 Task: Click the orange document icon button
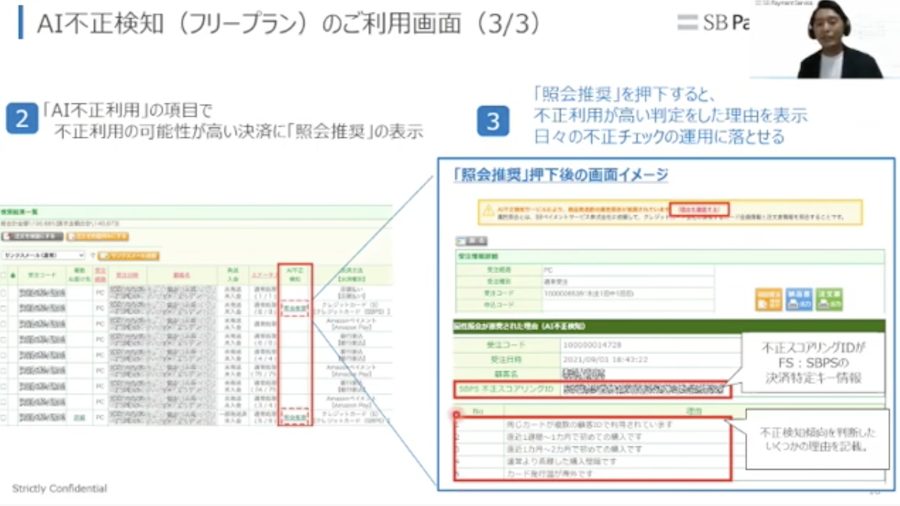pos(768,299)
